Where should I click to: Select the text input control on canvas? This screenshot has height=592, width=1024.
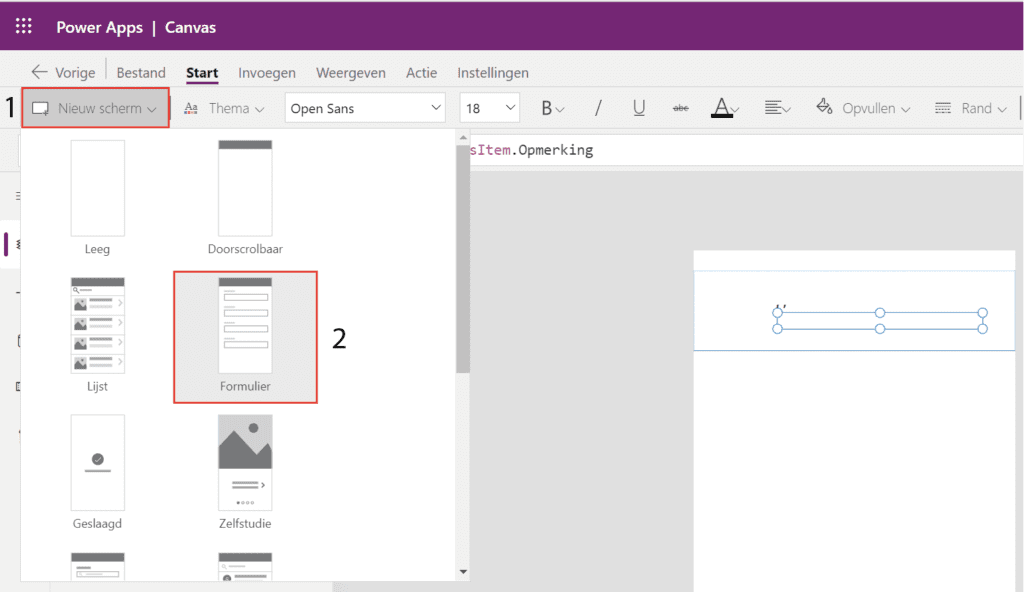(880, 321)
